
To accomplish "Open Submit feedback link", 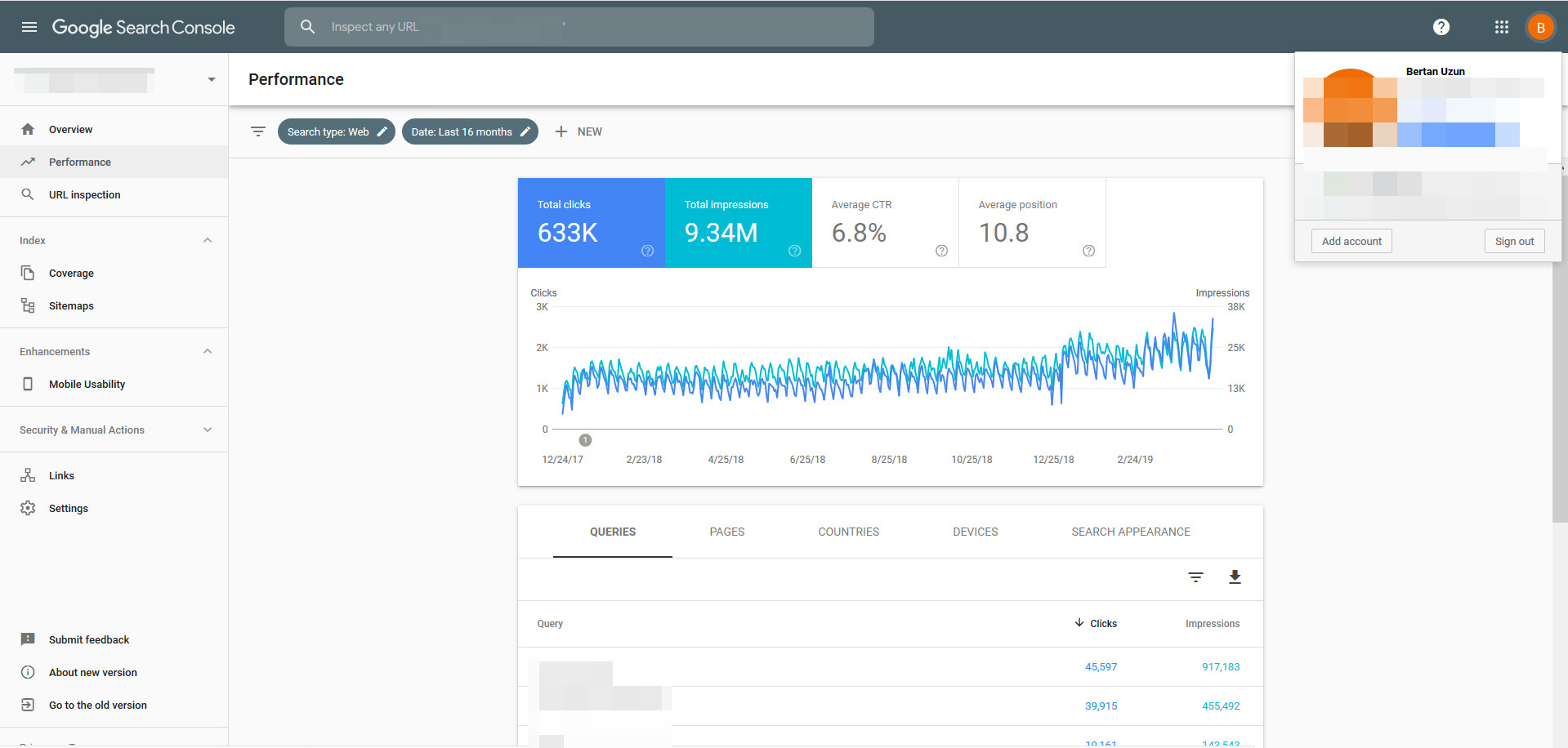I will click(x=89, y=639).
